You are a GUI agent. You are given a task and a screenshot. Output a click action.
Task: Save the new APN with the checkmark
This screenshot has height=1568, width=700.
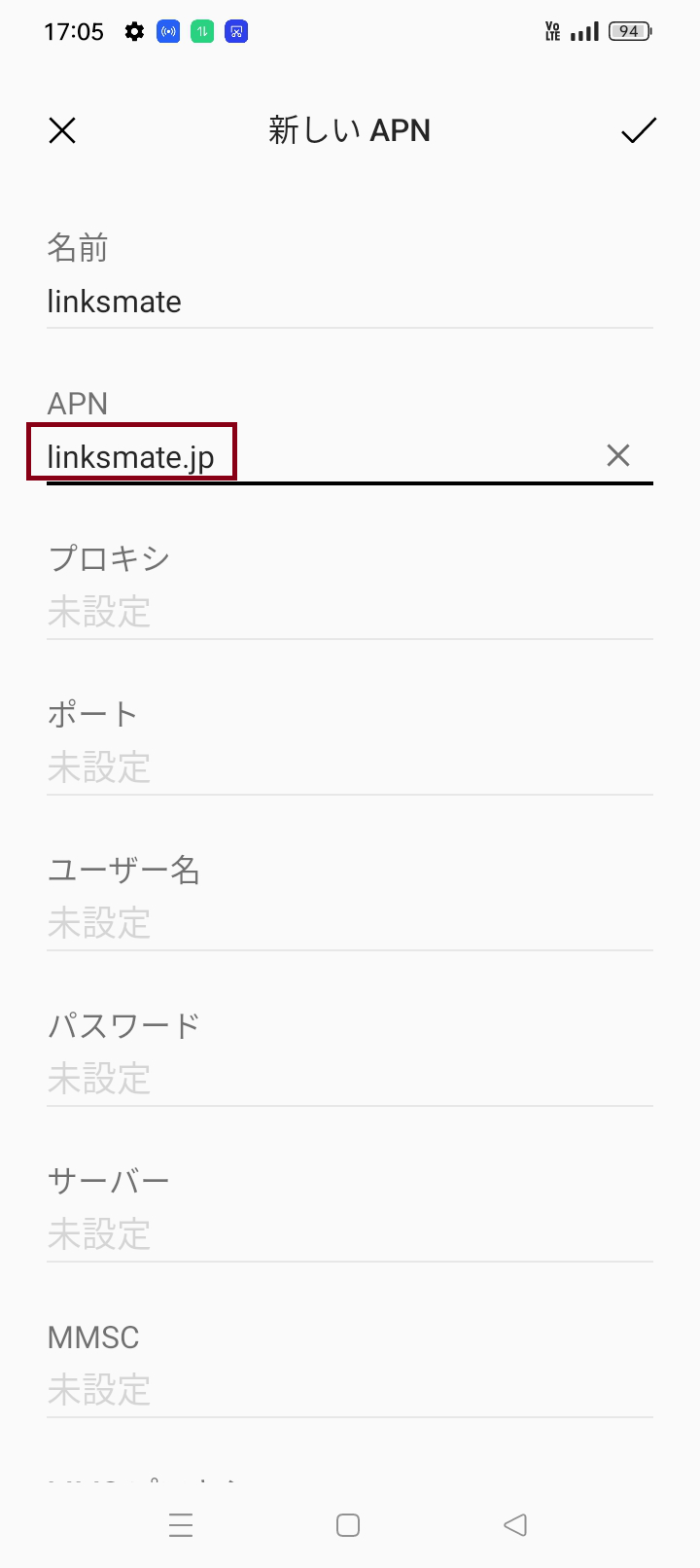638,130
